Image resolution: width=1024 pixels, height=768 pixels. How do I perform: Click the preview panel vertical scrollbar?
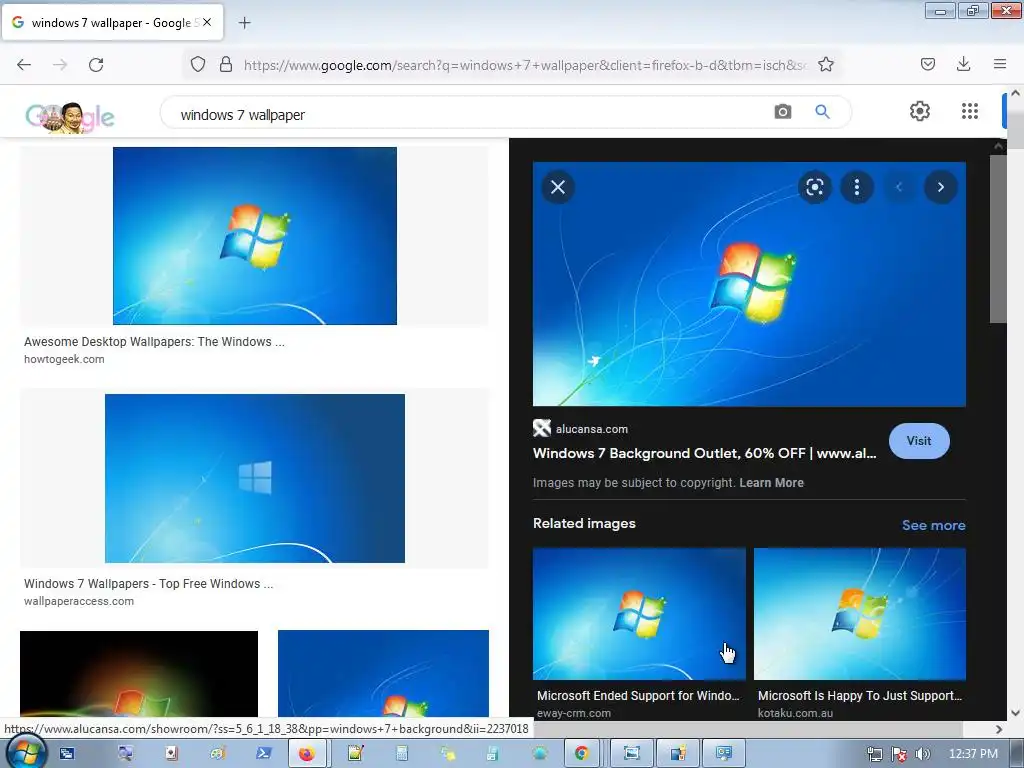[998, 239]
